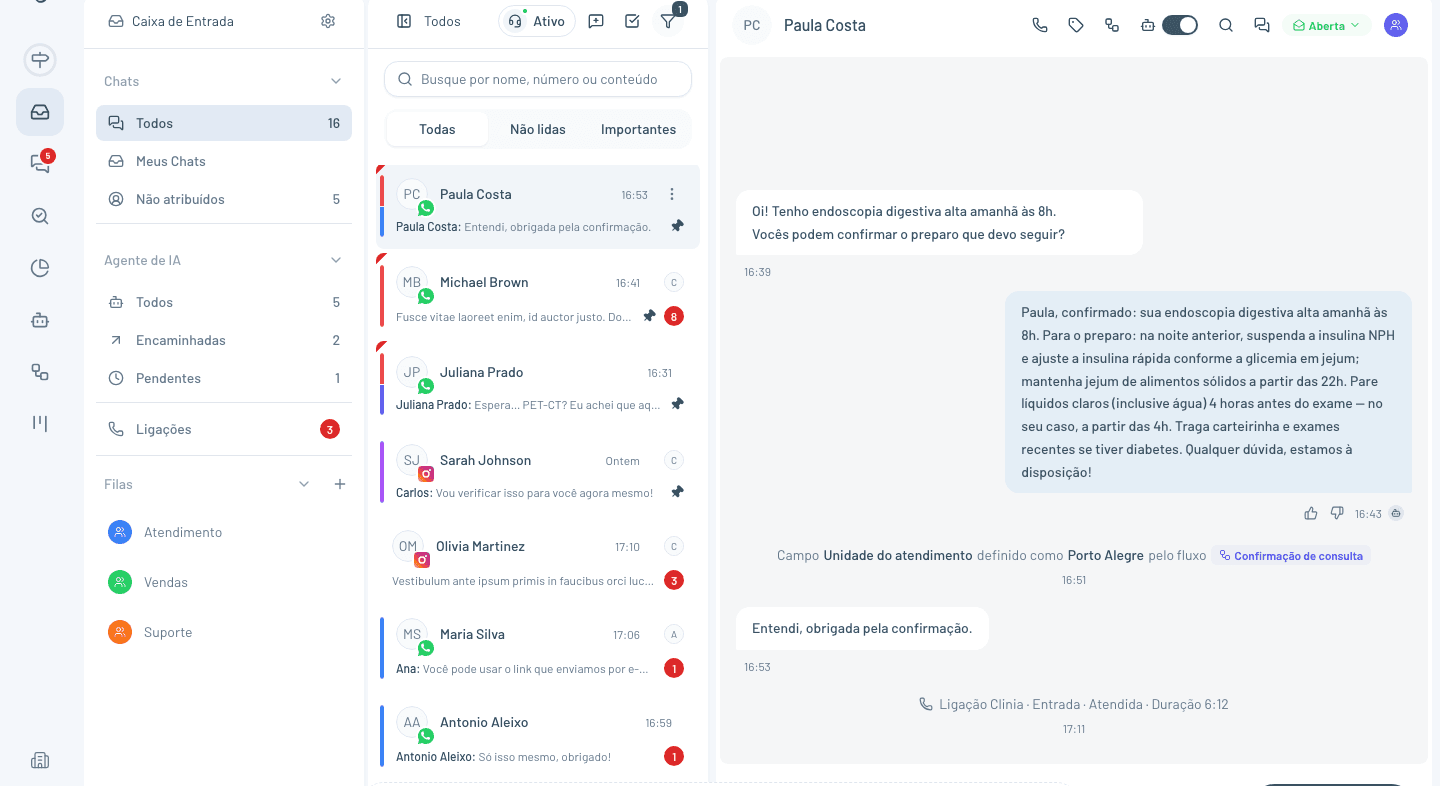
Task: Open the Ligações item in sidebar
Action: (x=224, y=429)
